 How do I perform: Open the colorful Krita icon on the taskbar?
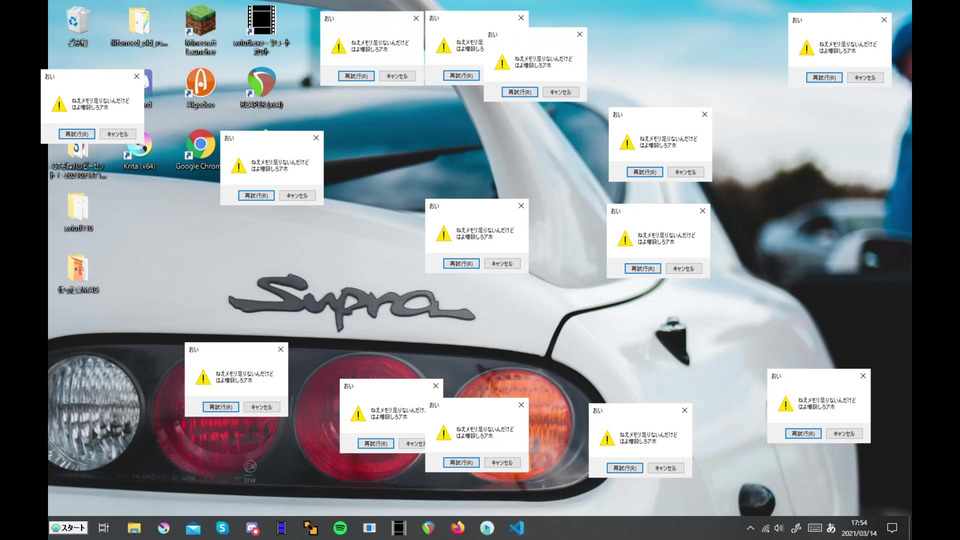point(163,528)
